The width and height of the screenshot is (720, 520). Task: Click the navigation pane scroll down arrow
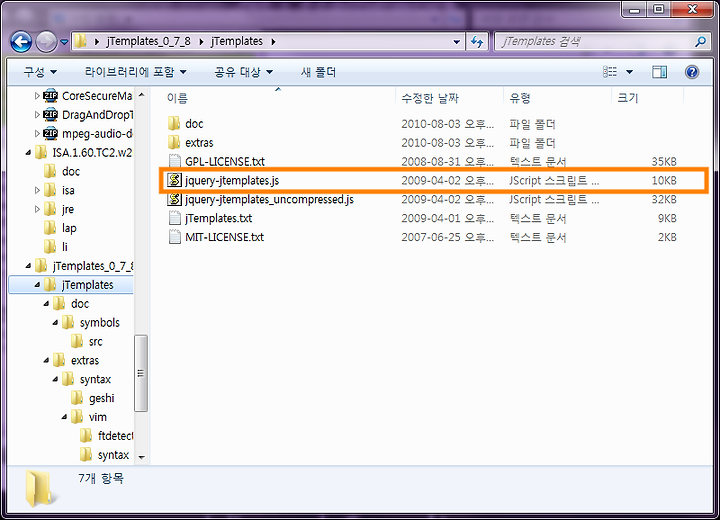click(141, 457)
